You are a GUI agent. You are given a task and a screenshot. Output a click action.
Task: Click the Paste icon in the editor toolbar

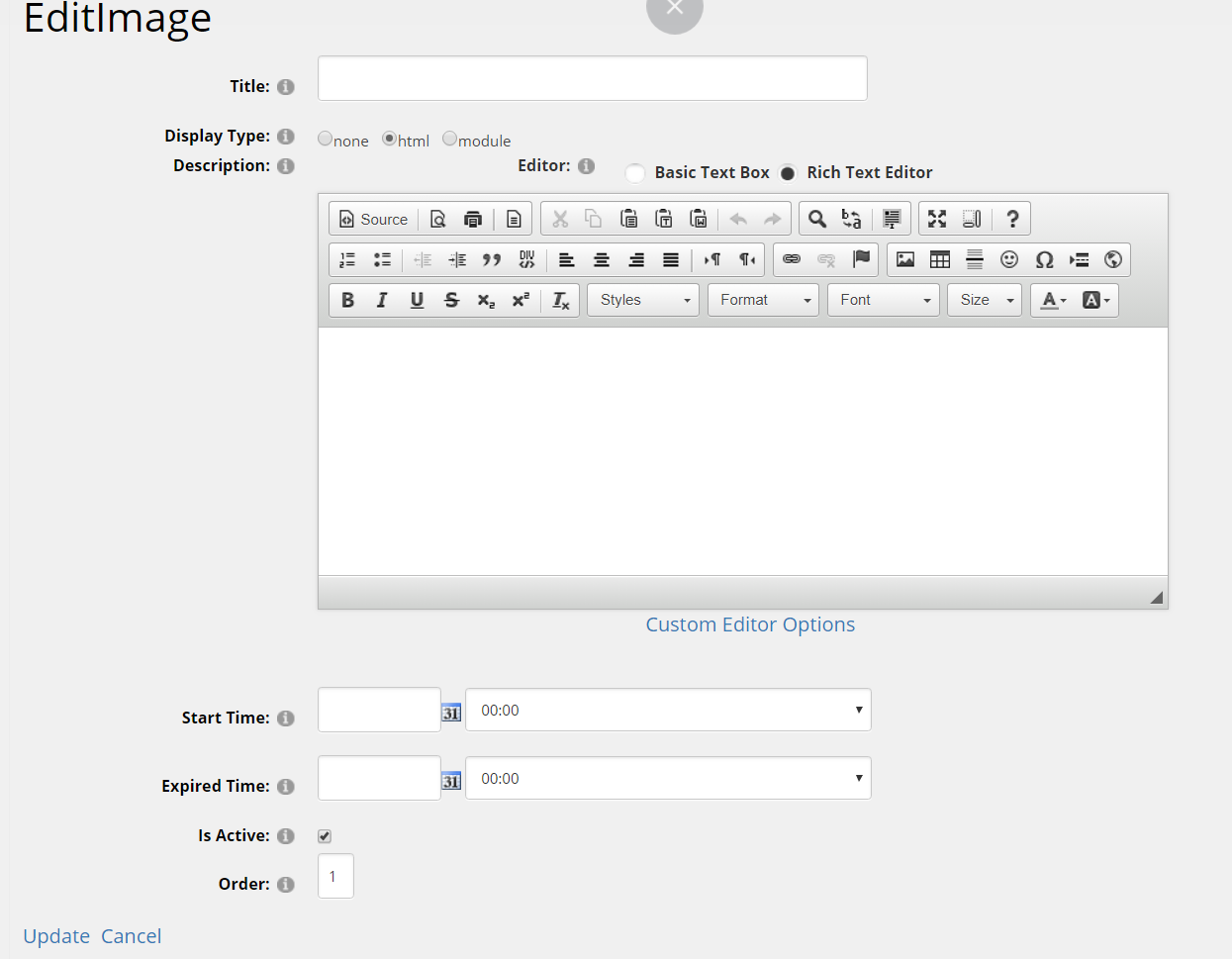point(628,219)
